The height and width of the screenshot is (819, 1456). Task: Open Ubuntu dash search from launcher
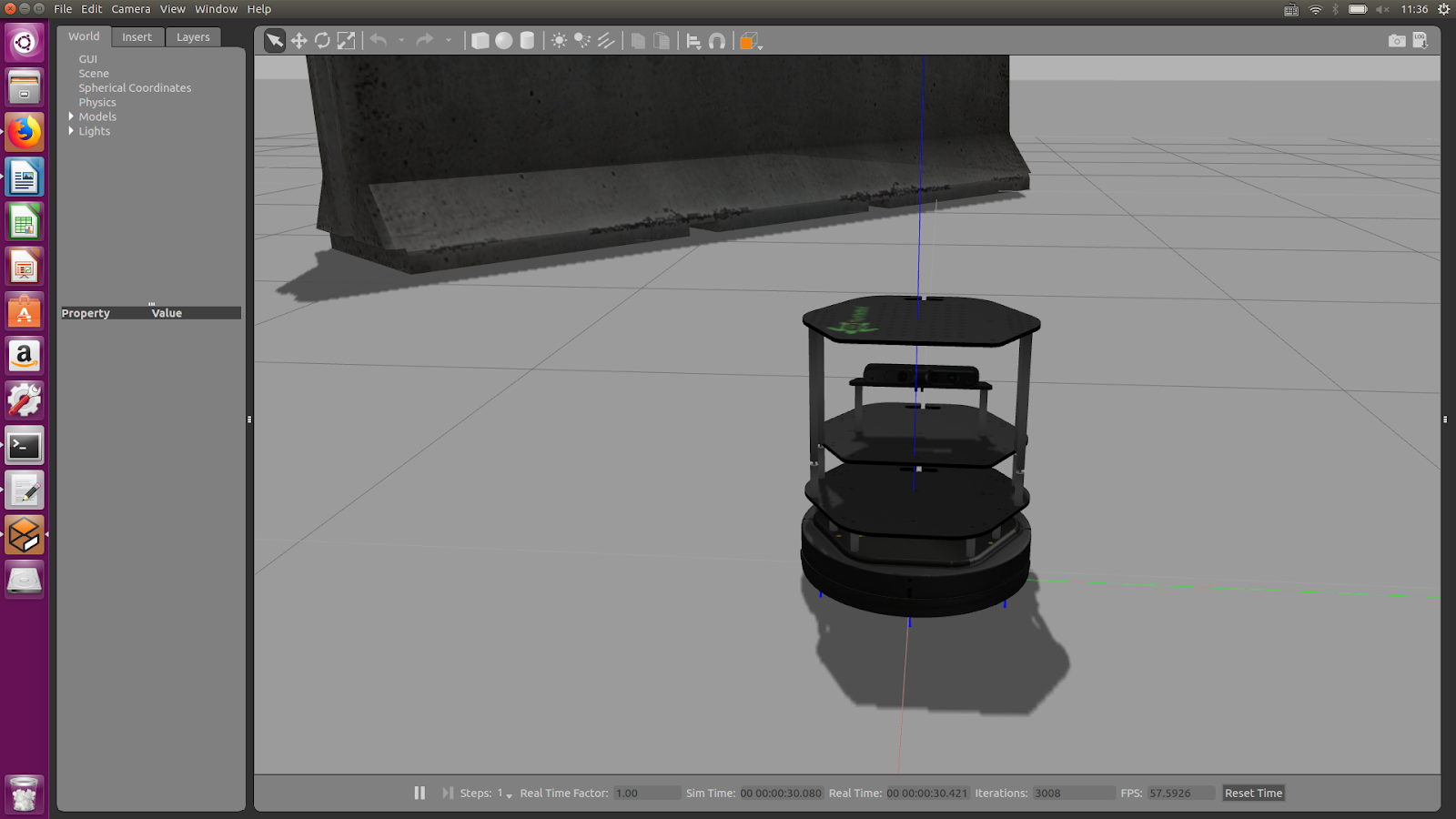tap(25, 43)
